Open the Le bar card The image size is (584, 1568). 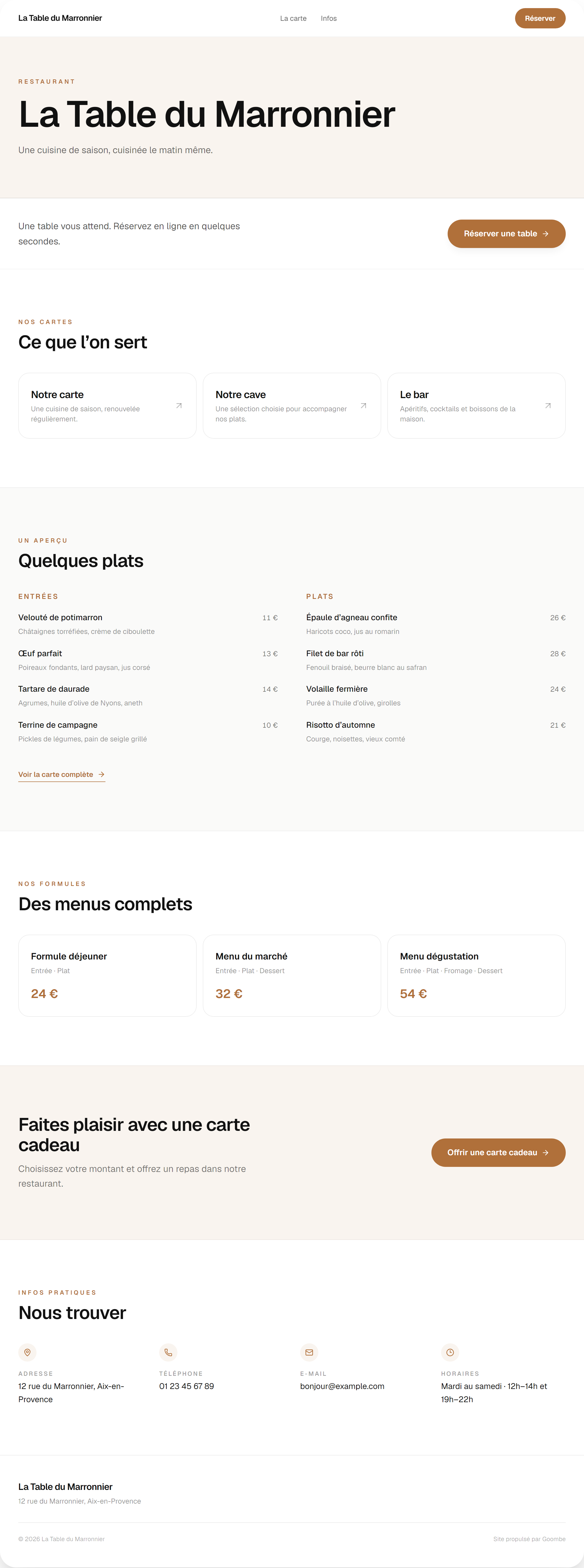pos(476,405)
